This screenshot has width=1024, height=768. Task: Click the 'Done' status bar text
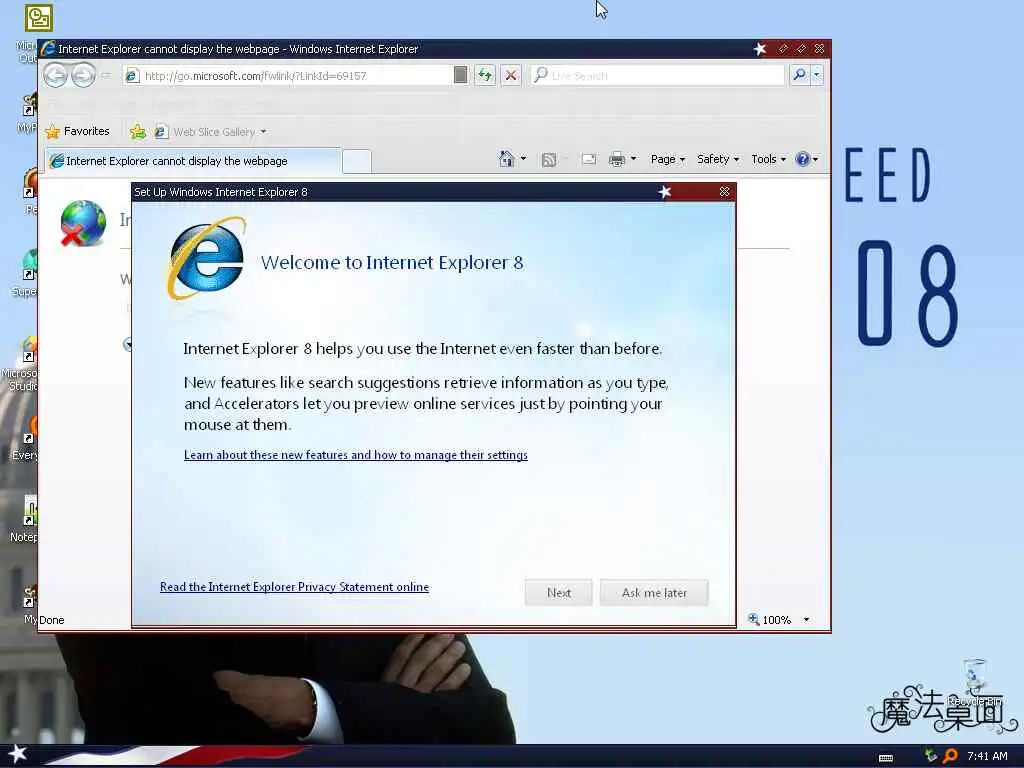[x=52, y=620]
